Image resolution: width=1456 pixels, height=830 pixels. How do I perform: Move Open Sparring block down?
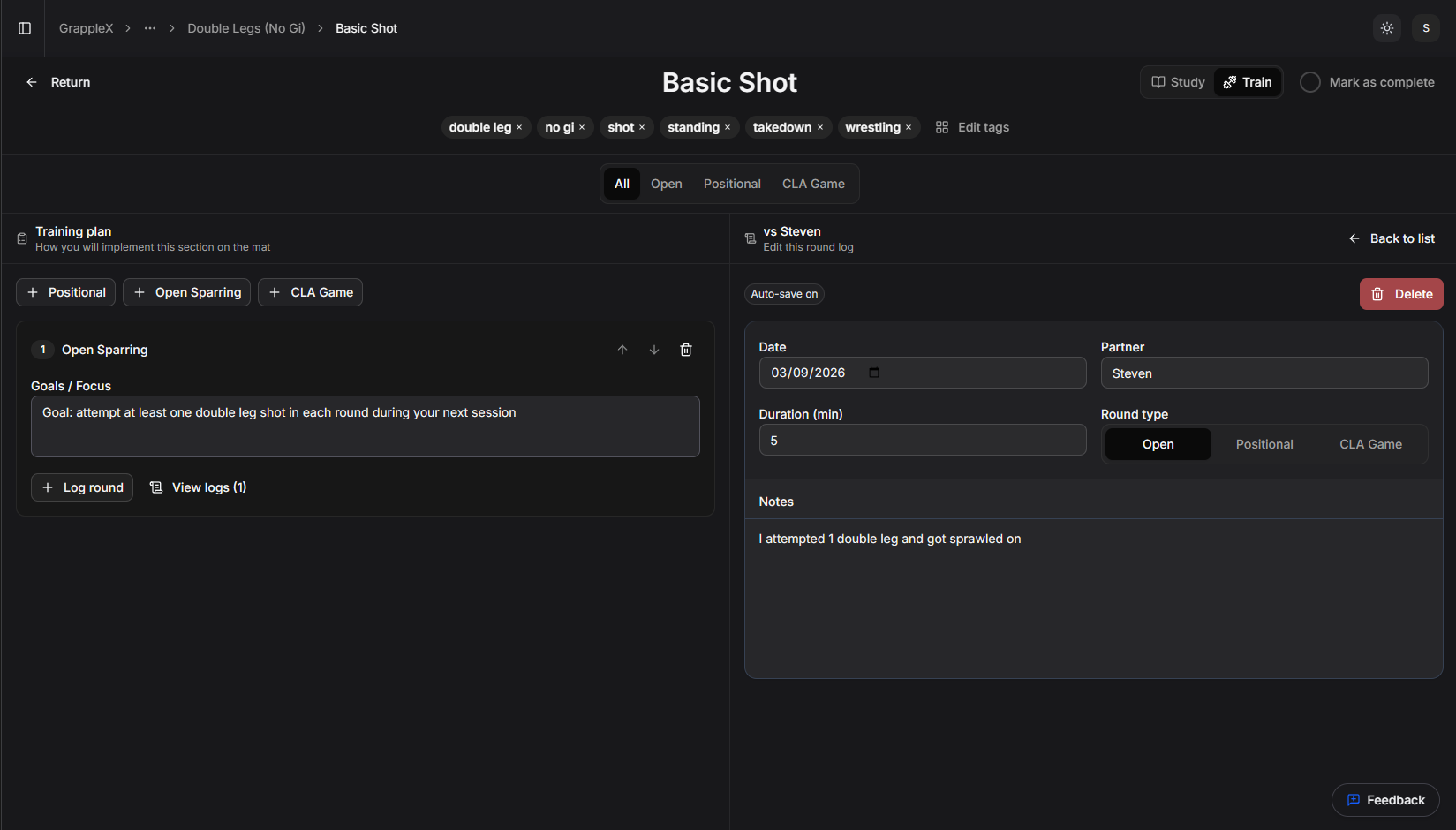tap(654, 350)
